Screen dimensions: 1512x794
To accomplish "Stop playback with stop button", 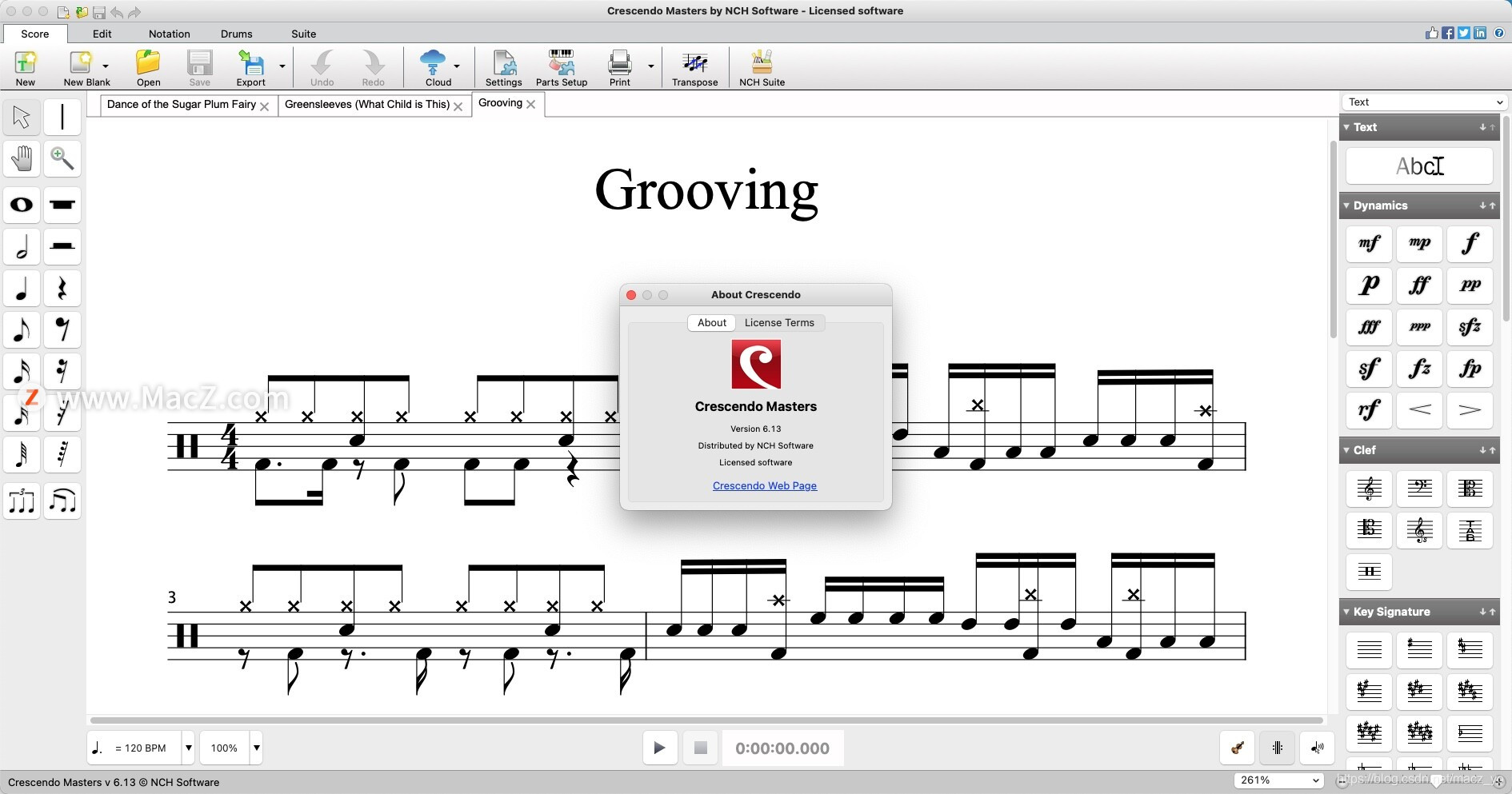I will (x=701, y=748).
